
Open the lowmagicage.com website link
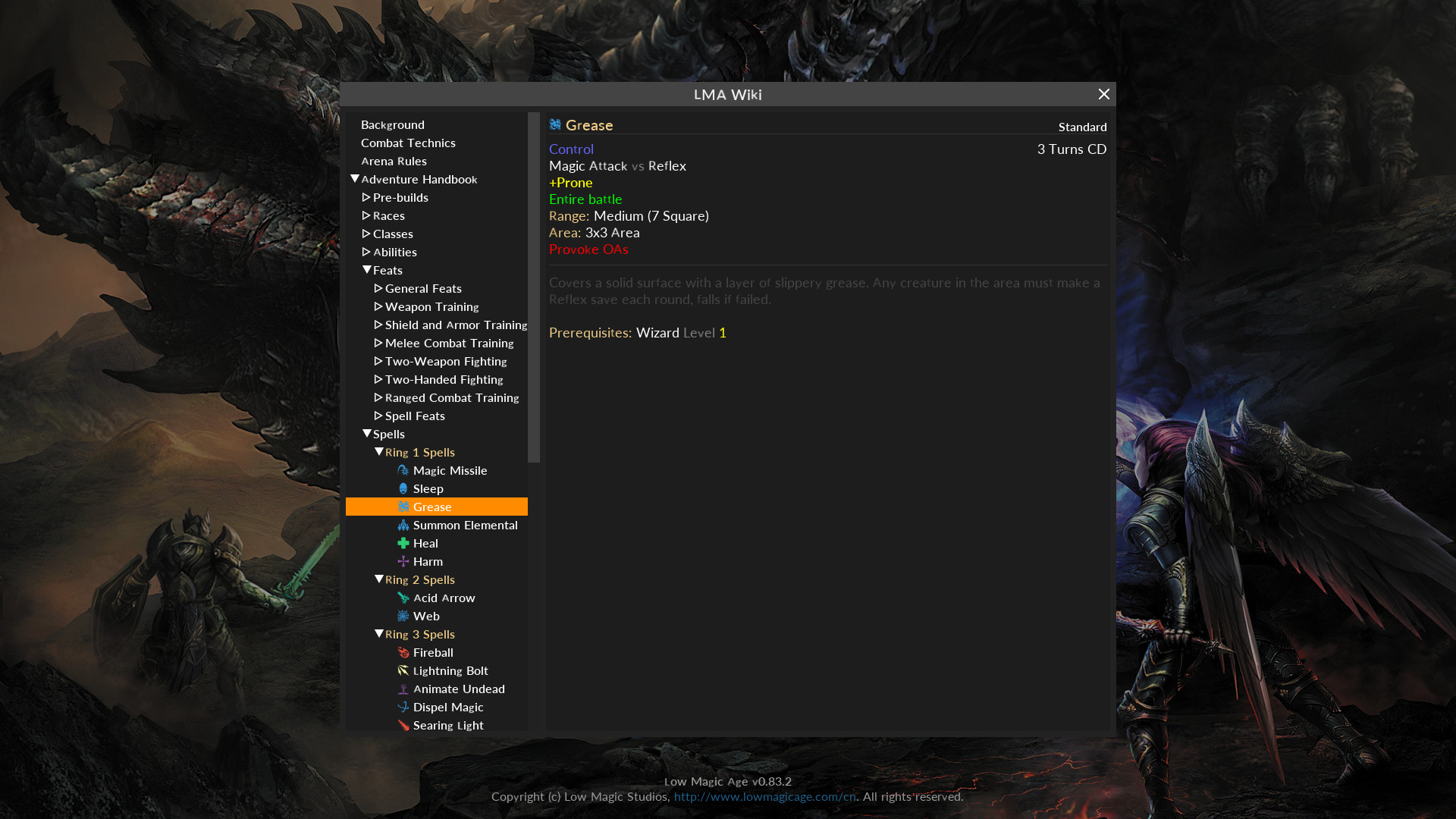tap(764, 796)
